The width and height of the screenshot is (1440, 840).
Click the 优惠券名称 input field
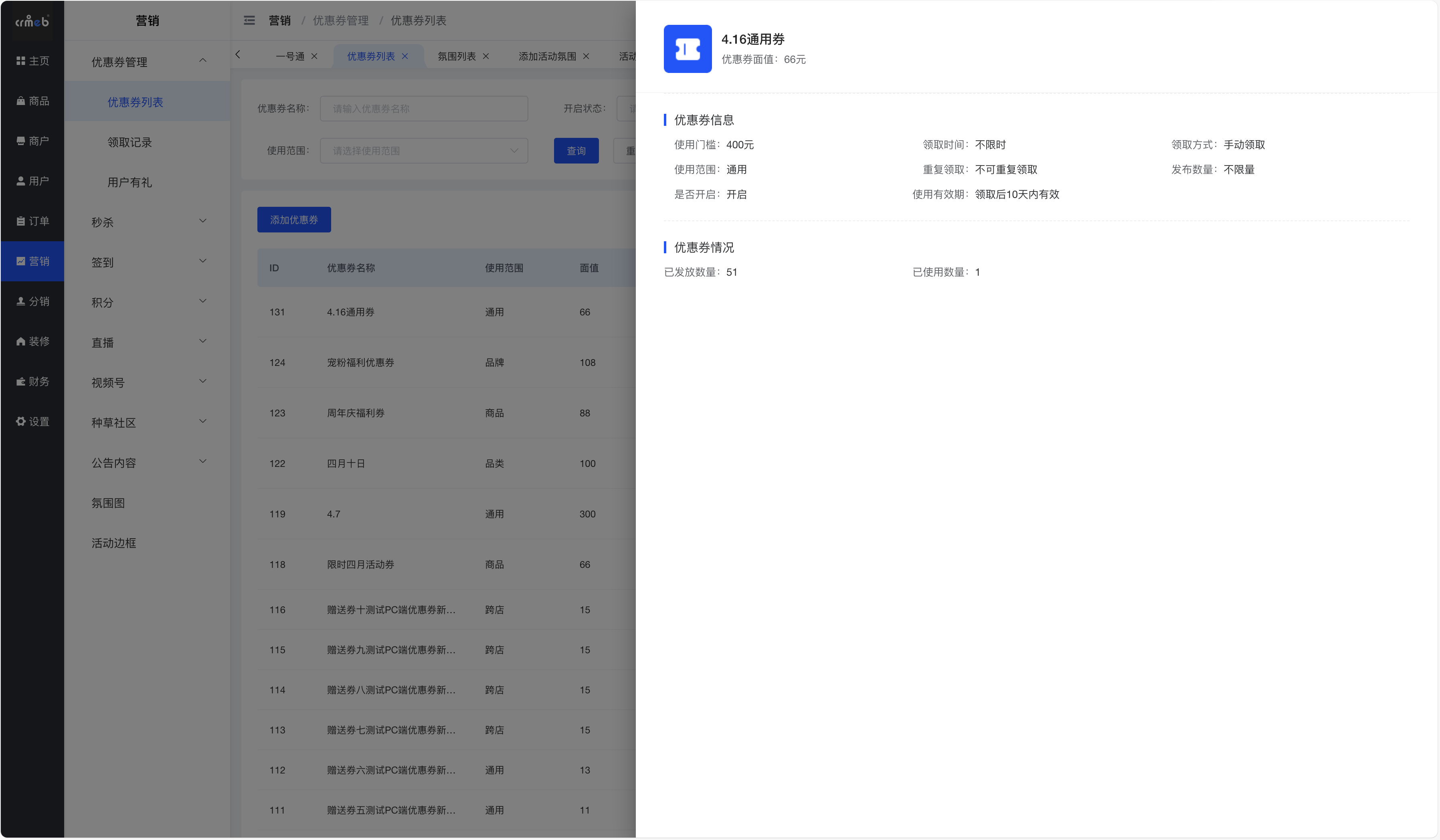pos(423,108)
